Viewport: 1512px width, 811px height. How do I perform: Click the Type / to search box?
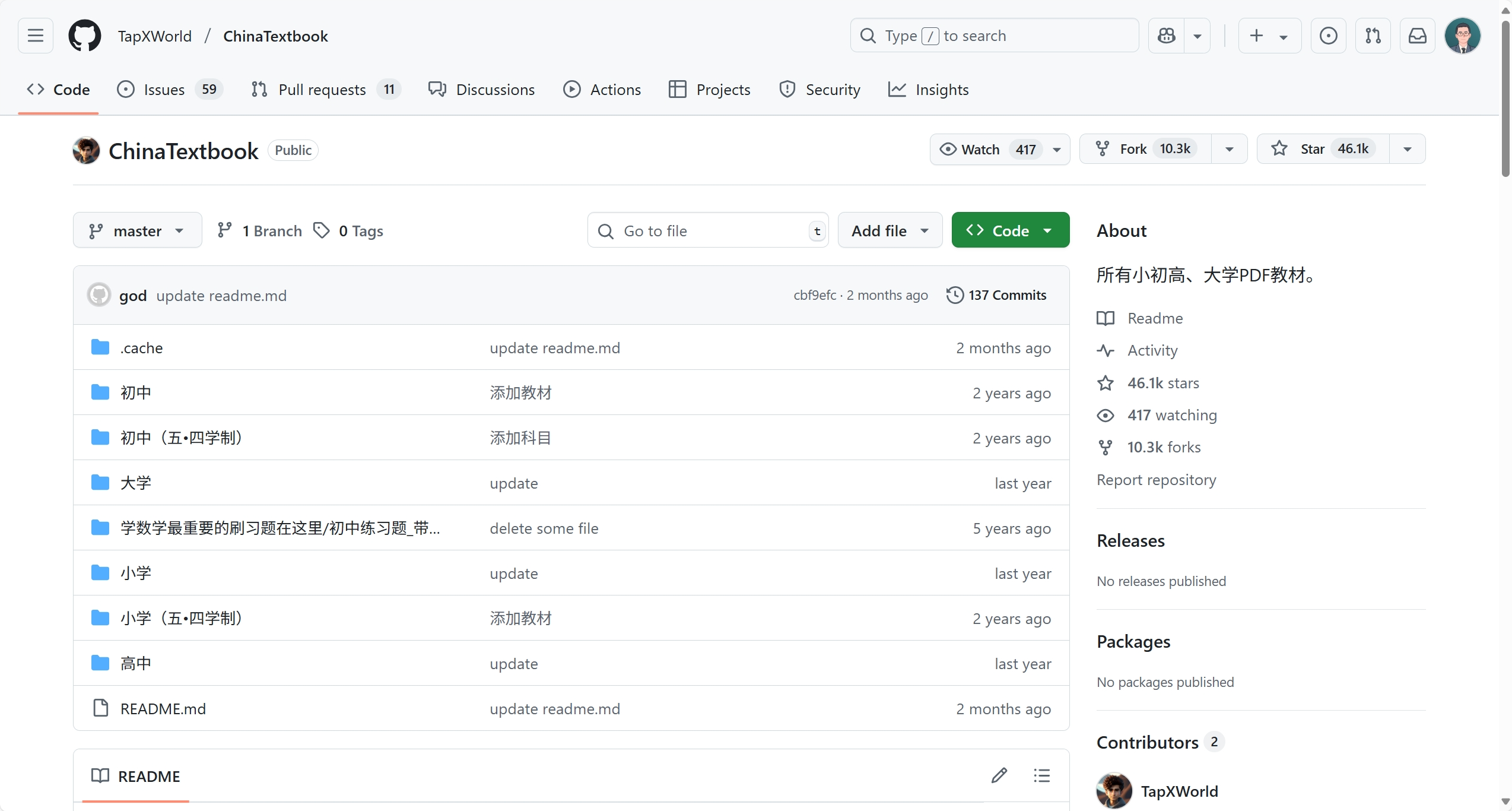click(995, 36)
